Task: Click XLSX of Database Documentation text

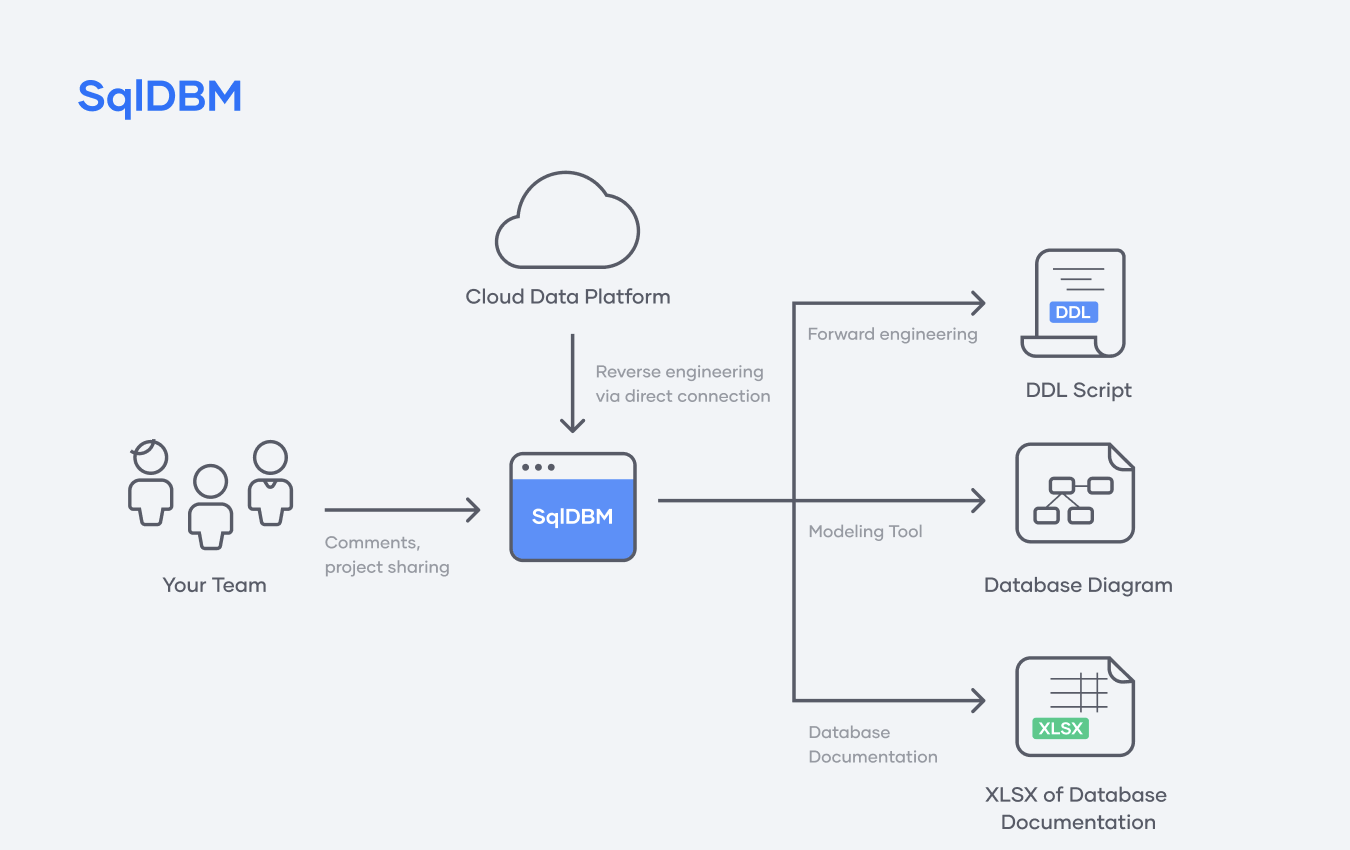Action: click(1077, 808)
